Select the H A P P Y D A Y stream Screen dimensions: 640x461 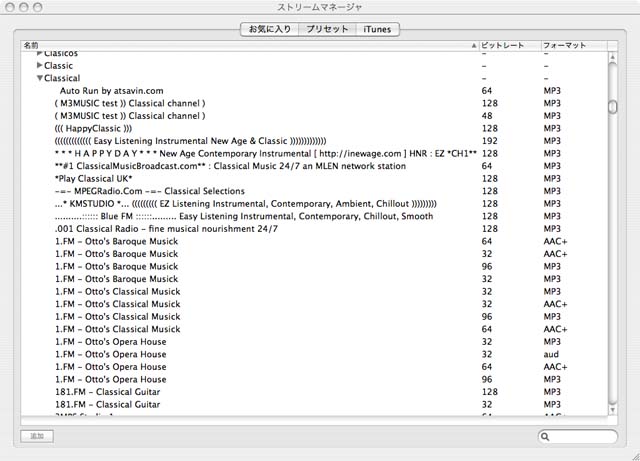[x=314, y=154]
